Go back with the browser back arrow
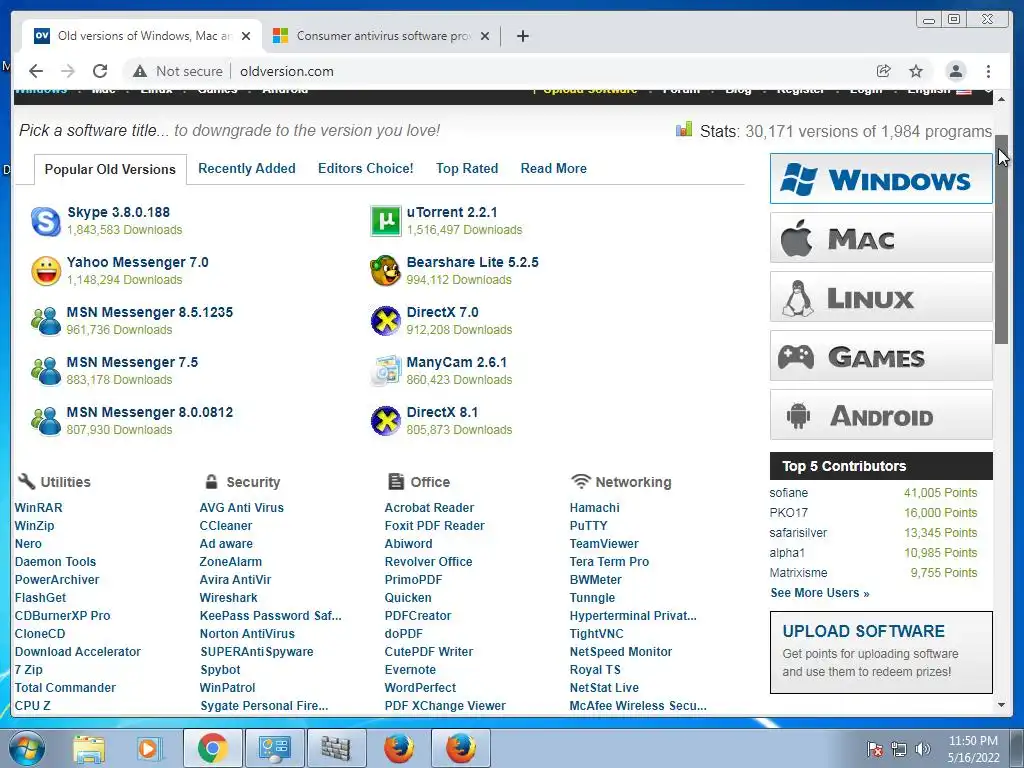This screenshot has height=768, width=1024. [36, 71]
